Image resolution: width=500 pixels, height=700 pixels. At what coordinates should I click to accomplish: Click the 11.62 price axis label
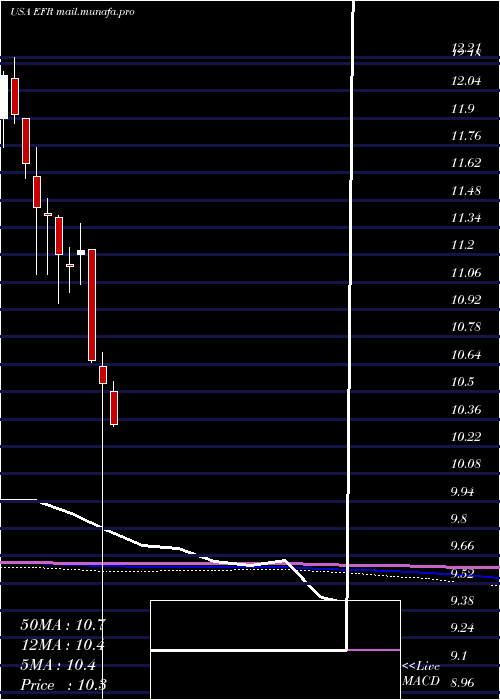tap(467, 163)
